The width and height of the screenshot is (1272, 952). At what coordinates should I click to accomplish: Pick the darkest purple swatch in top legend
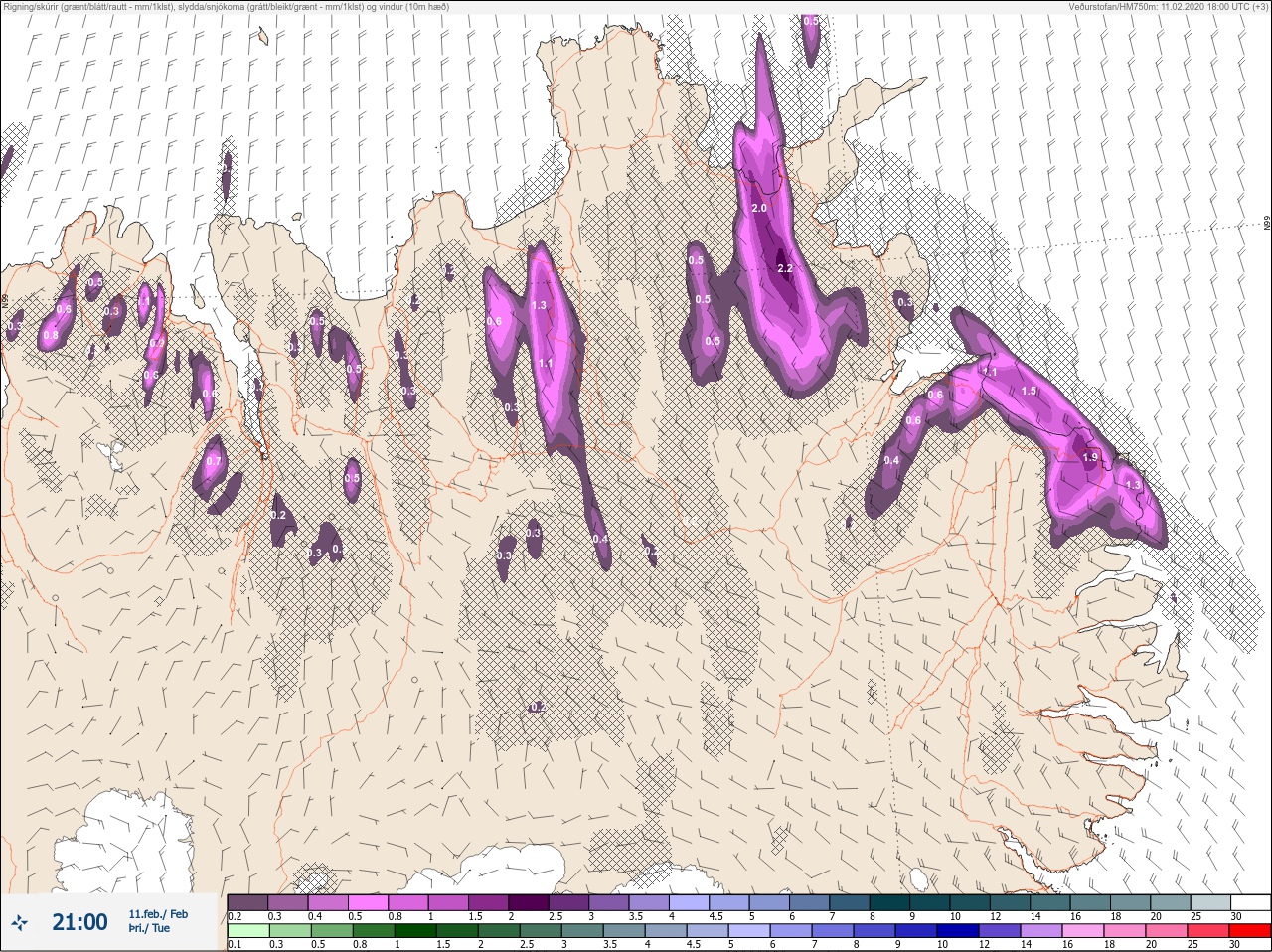coord(529,903)
